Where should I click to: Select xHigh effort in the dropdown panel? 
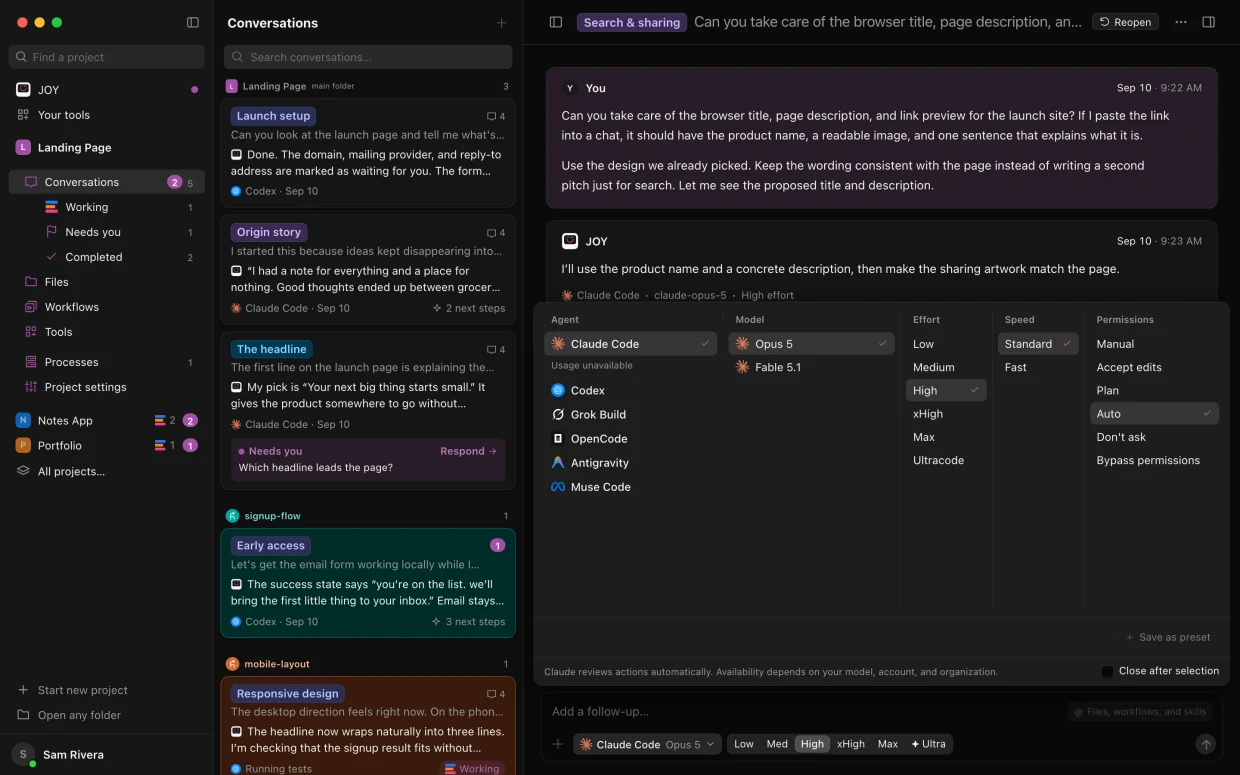946,414
